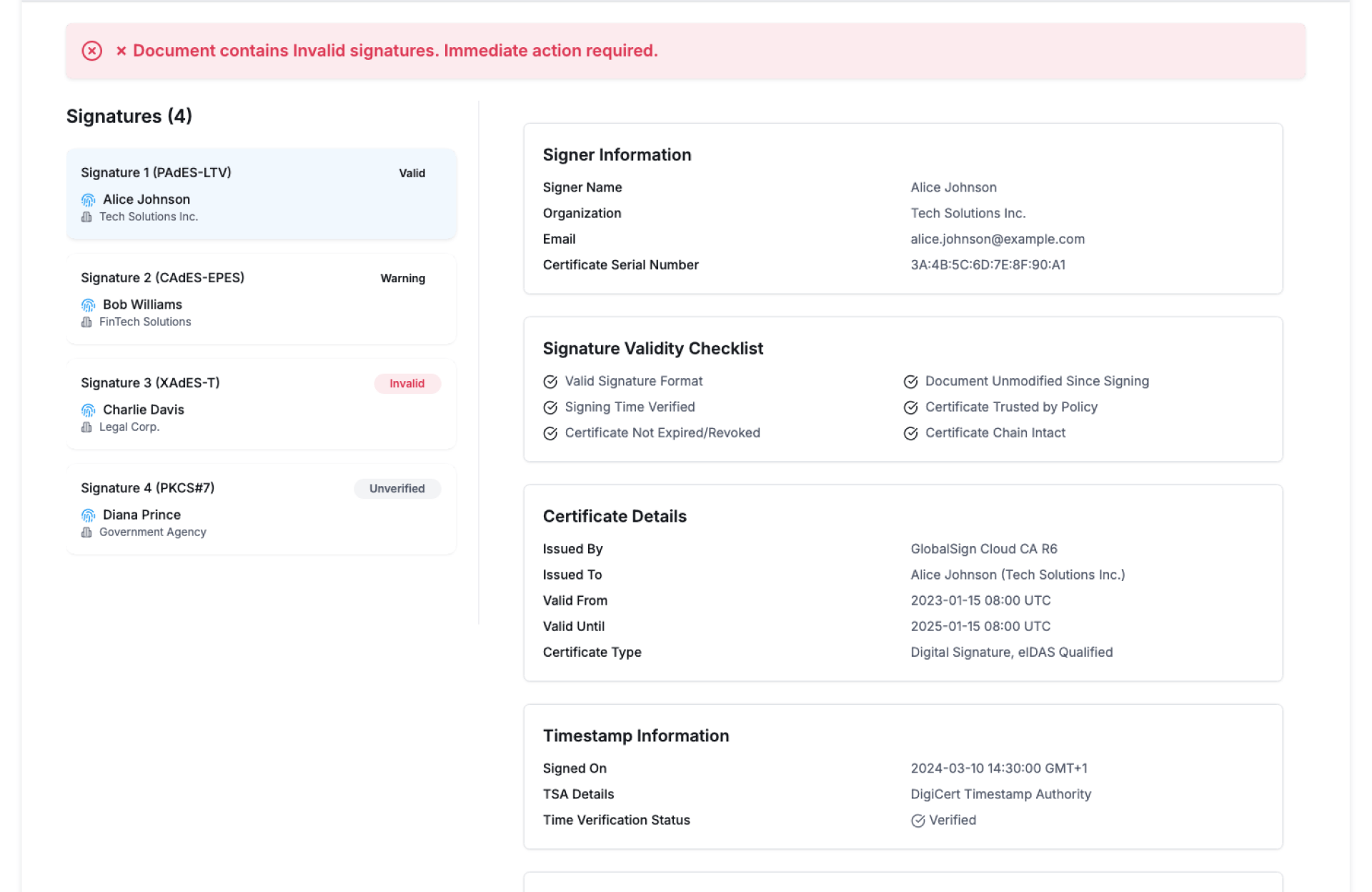This screenshot has width=1372, height=892.
Task: Click Charlie Davis' fingerprint icon
Action: (88, 410)
